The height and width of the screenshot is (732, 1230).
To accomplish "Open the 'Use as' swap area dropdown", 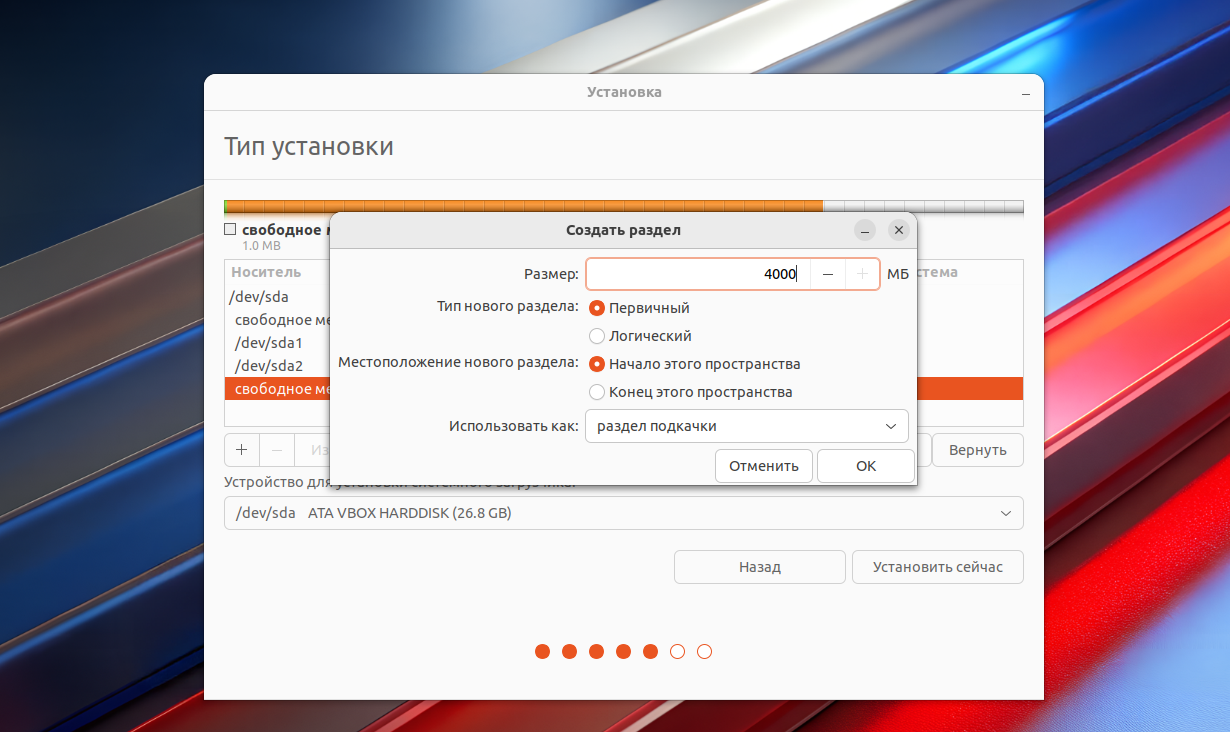I will point(746,426).
